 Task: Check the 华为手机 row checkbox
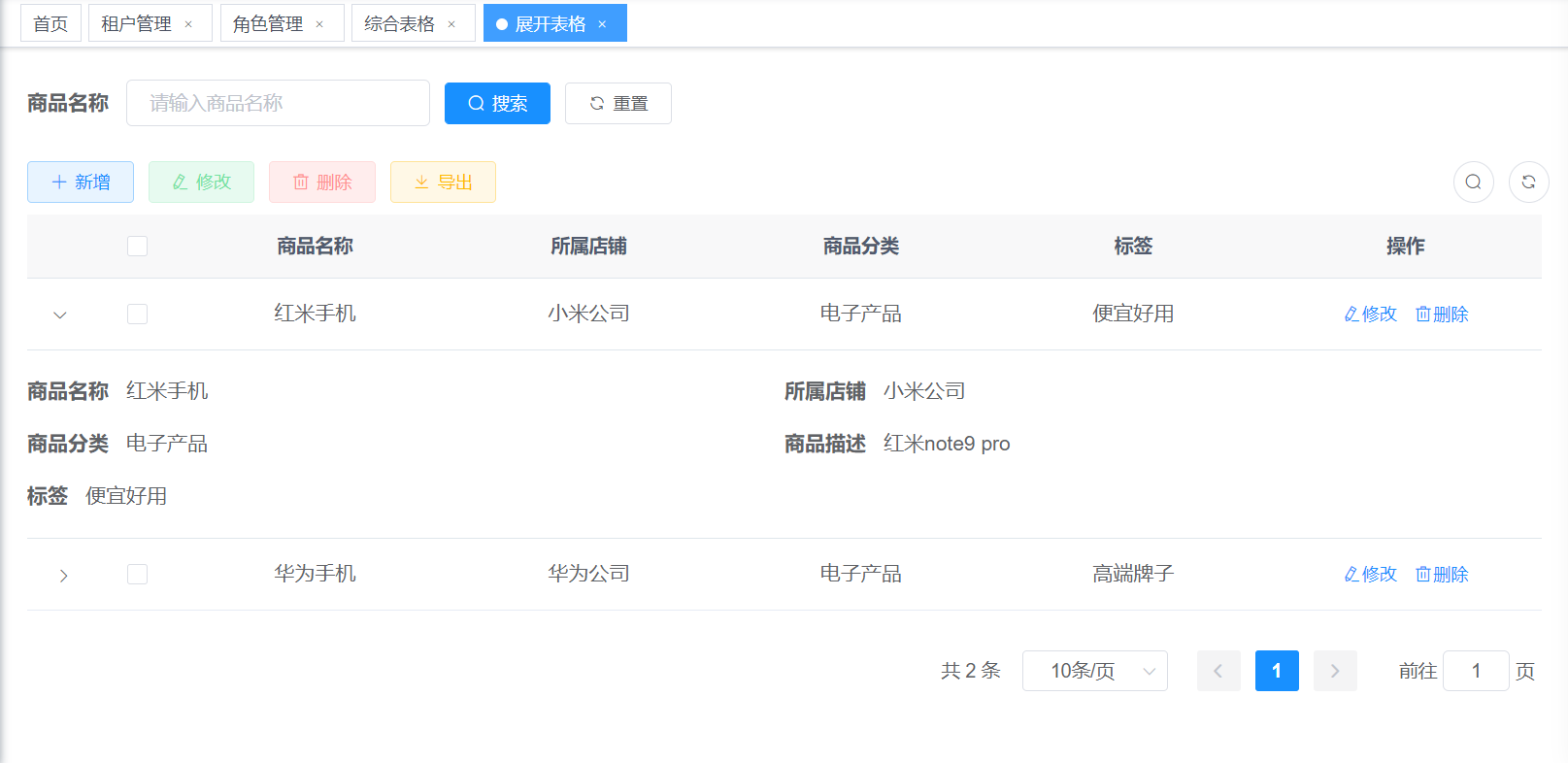138,574
